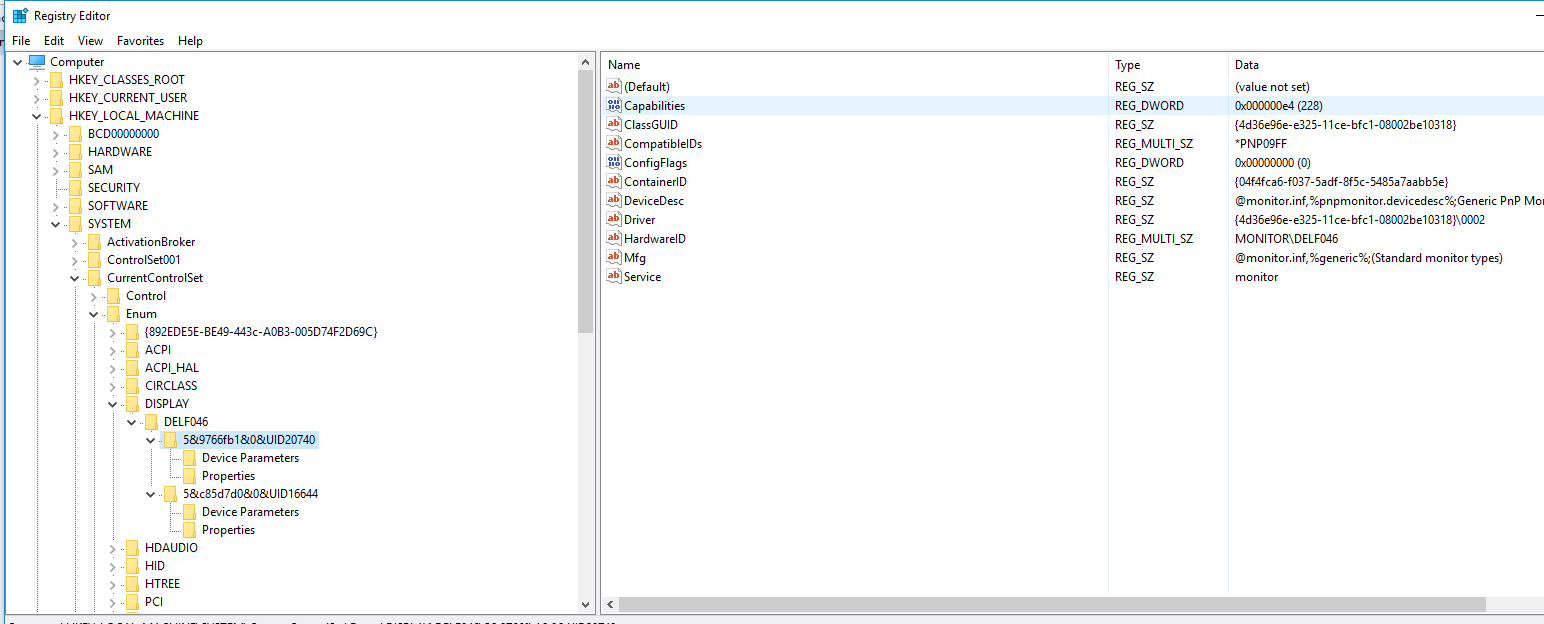Expand the Control key
1544x624 pixels.
(x=94, y=296)
